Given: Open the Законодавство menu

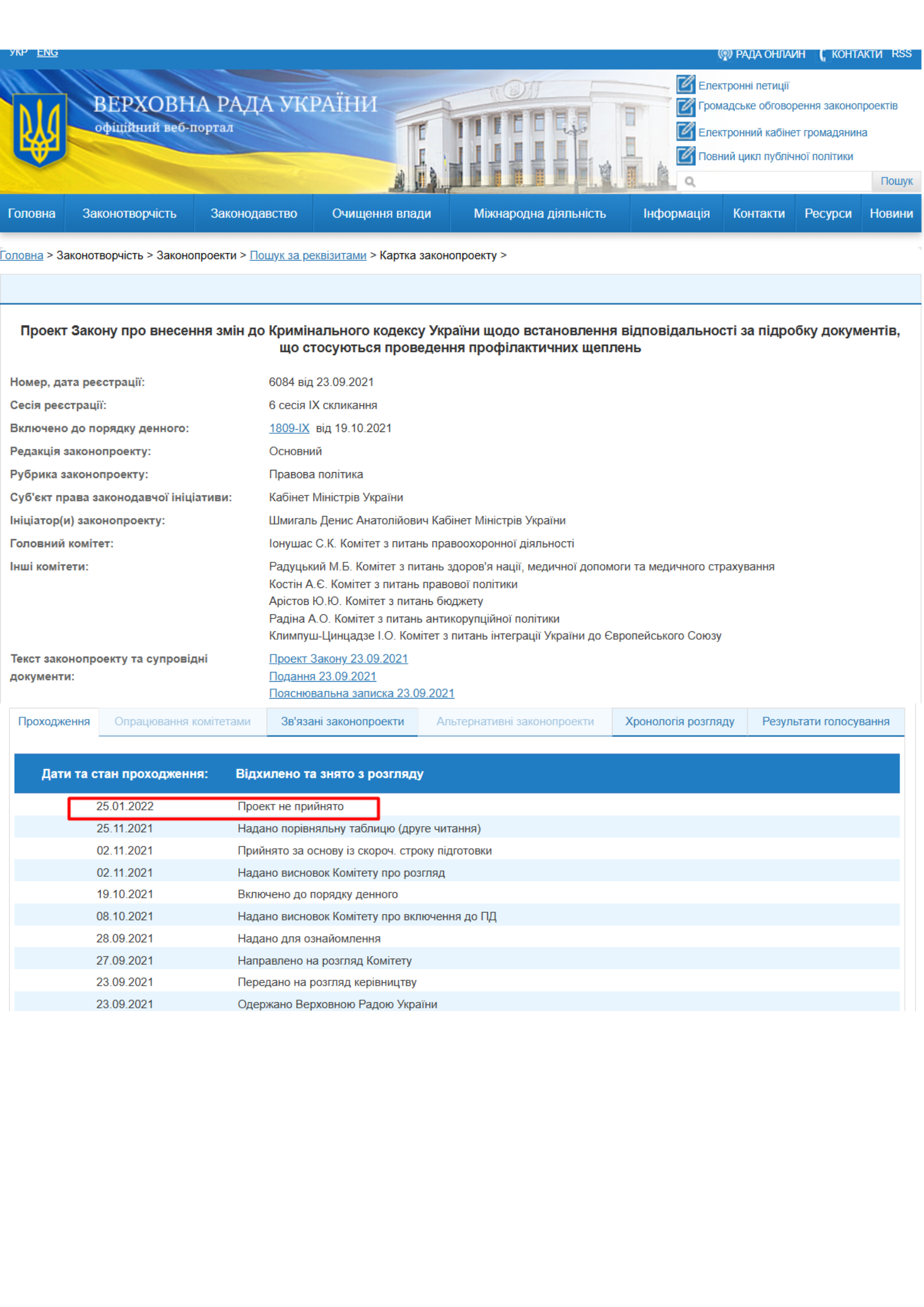Looking at the screenshot, I should click(254, 214).
